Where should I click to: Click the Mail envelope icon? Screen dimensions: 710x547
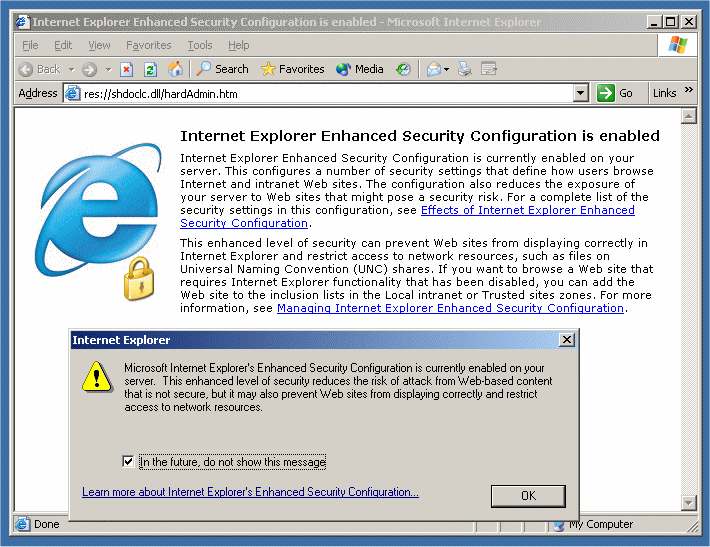click(433, 69)
